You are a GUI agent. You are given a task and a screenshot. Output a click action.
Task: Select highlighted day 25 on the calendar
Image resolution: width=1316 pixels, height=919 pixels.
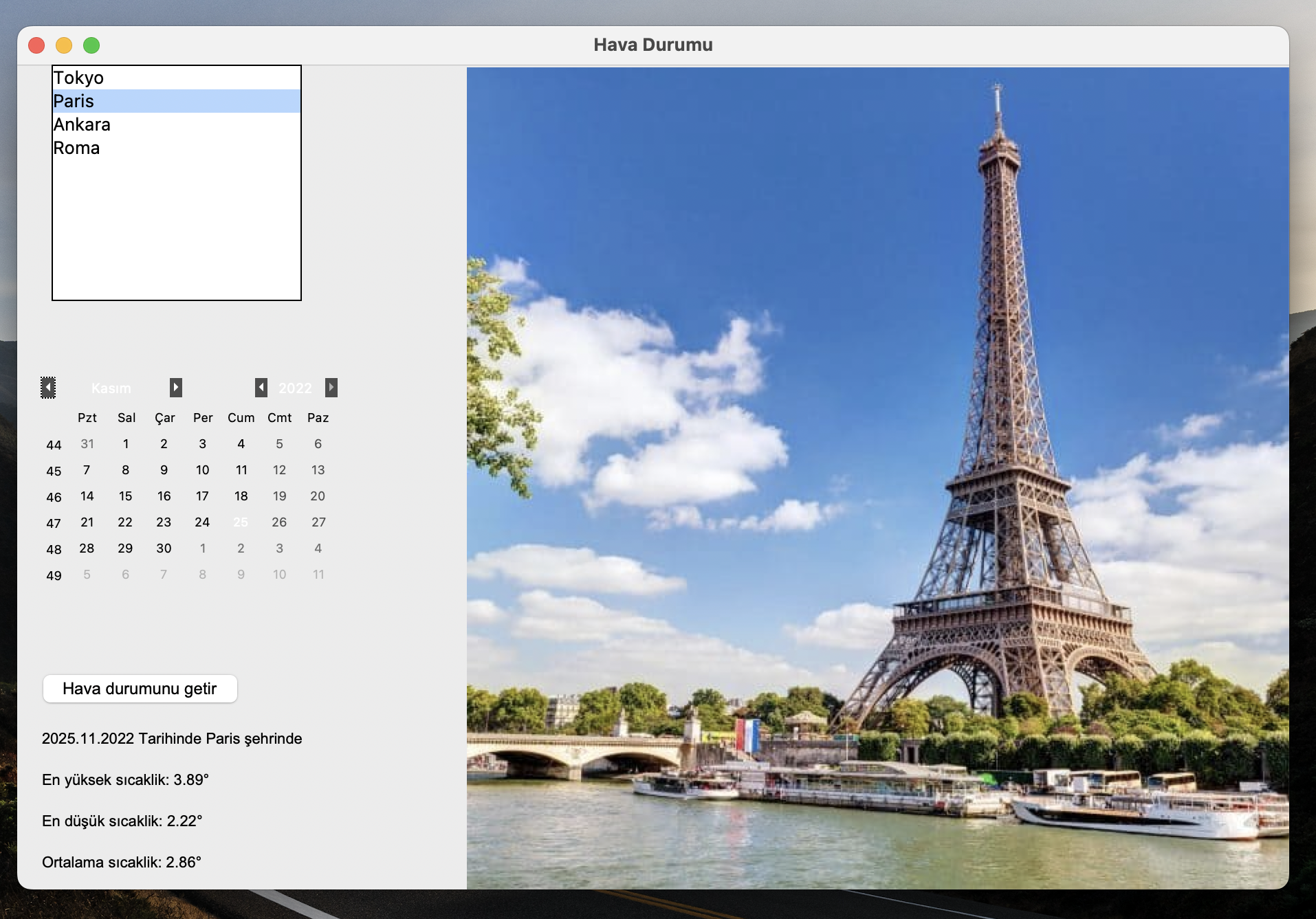point(241,522)
